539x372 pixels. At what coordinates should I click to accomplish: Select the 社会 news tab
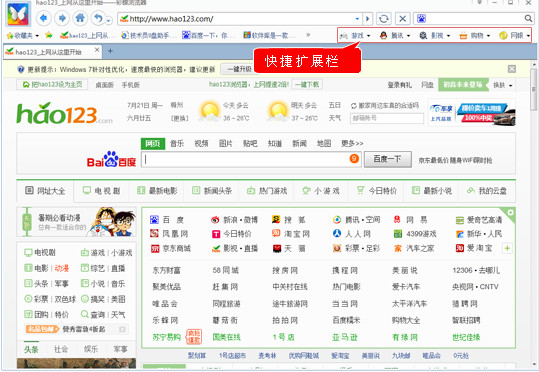(x=61, y=349)
